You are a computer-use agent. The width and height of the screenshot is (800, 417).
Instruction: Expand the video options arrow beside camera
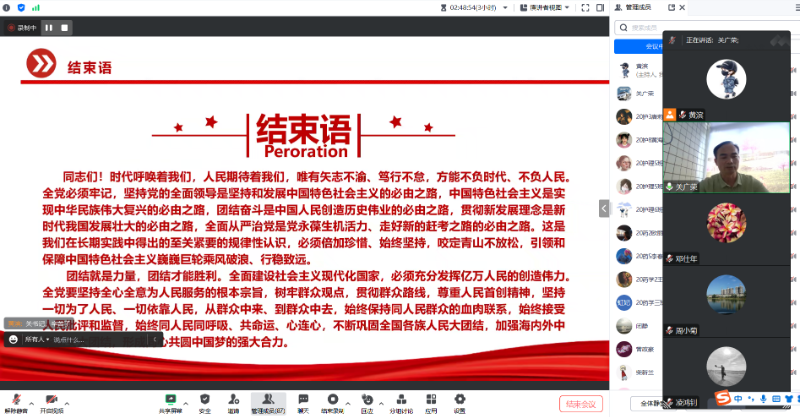click(67, 399)
